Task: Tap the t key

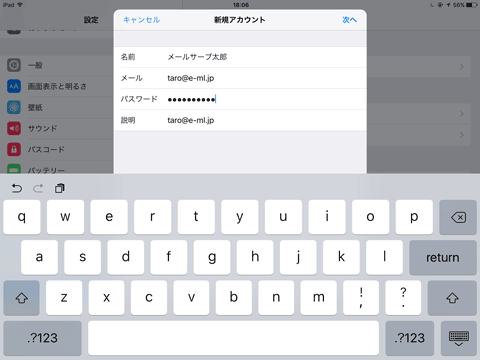Action: tap(196, 217)
